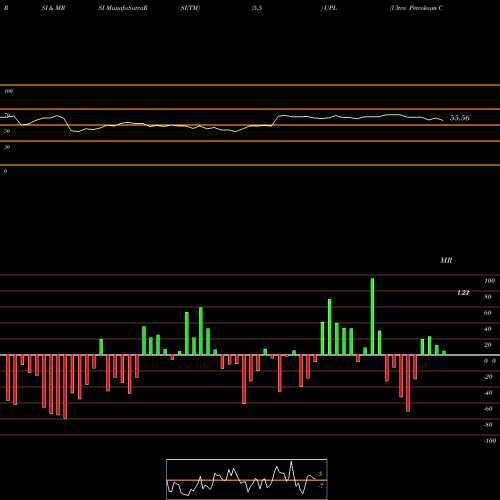
Task: Click the RSI axis label 30
Action: (x=7, y=147)
